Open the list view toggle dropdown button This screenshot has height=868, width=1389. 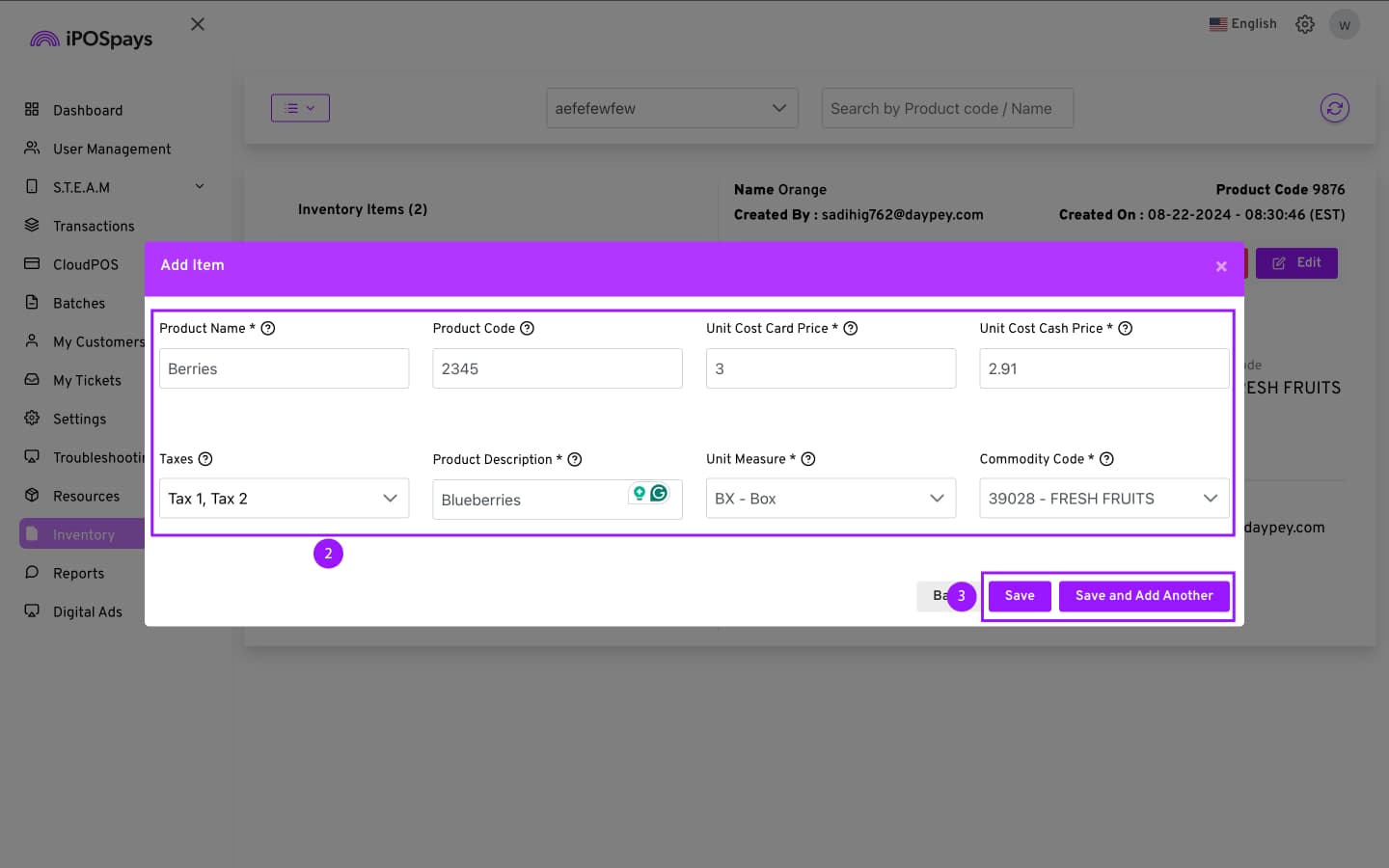pyautogui.click(x=300, y=108)
